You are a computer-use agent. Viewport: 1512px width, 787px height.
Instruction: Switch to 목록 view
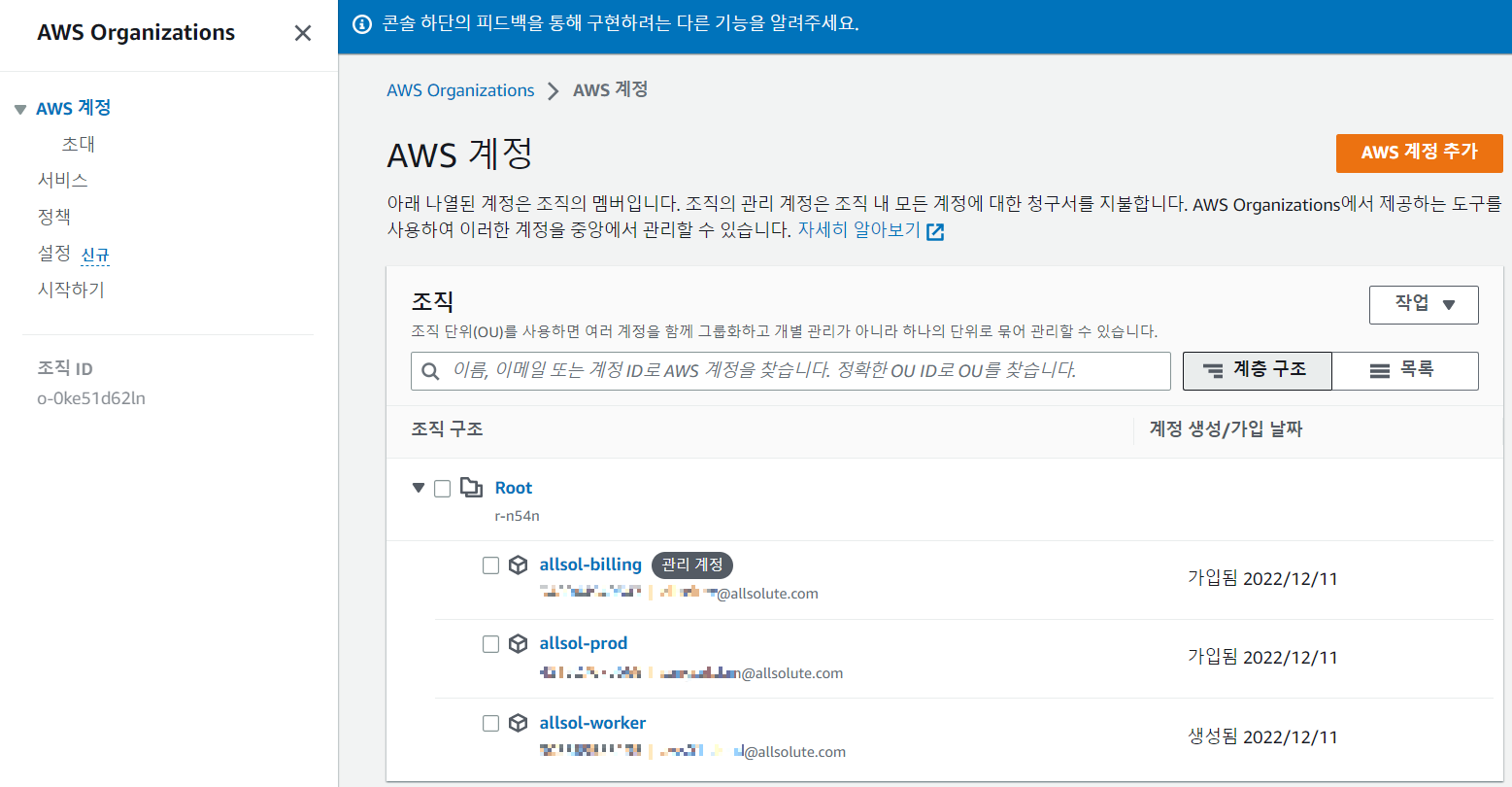pyautogui.click(x=1404, y=370)
